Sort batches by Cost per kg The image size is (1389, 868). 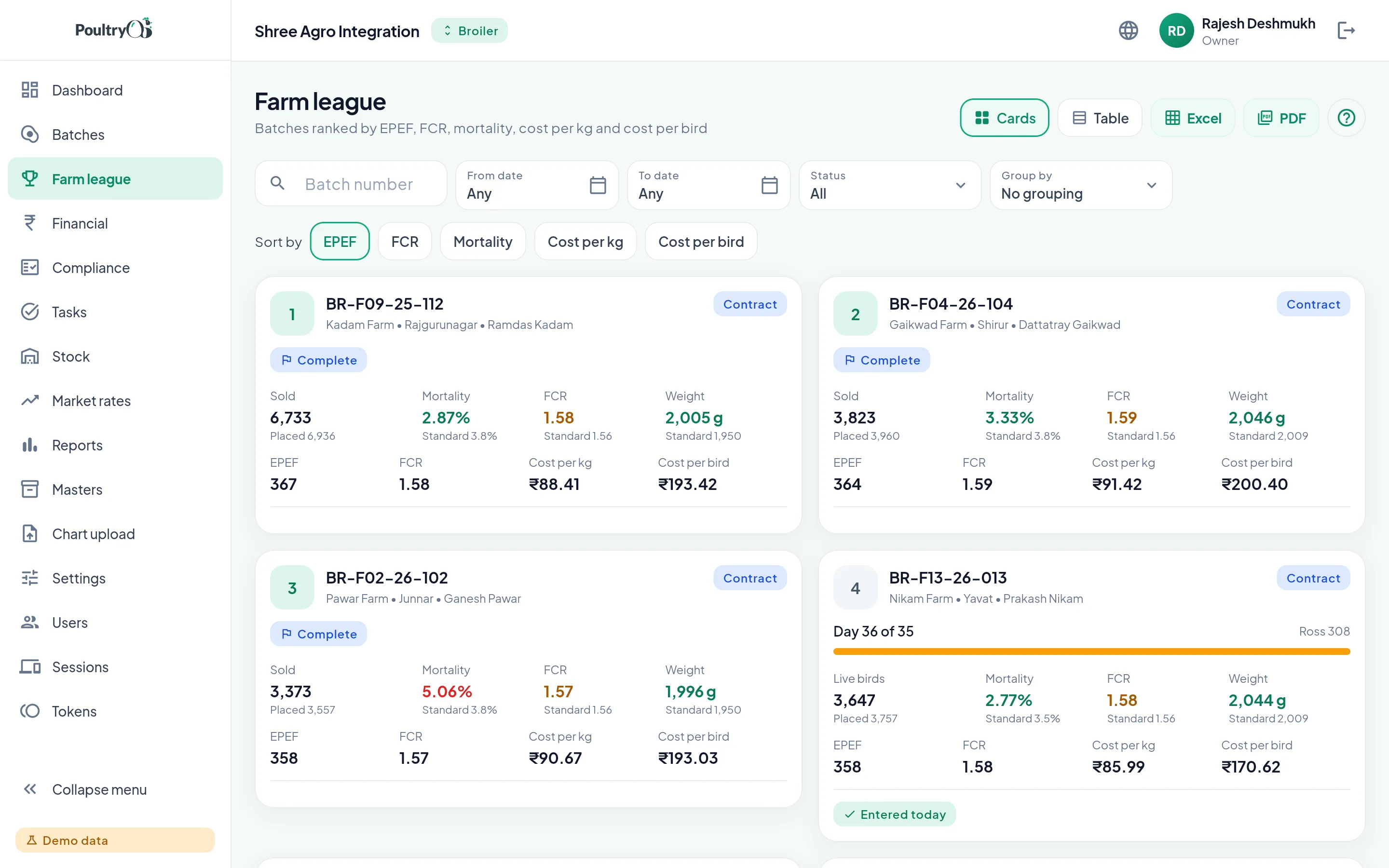pos(586,241)
